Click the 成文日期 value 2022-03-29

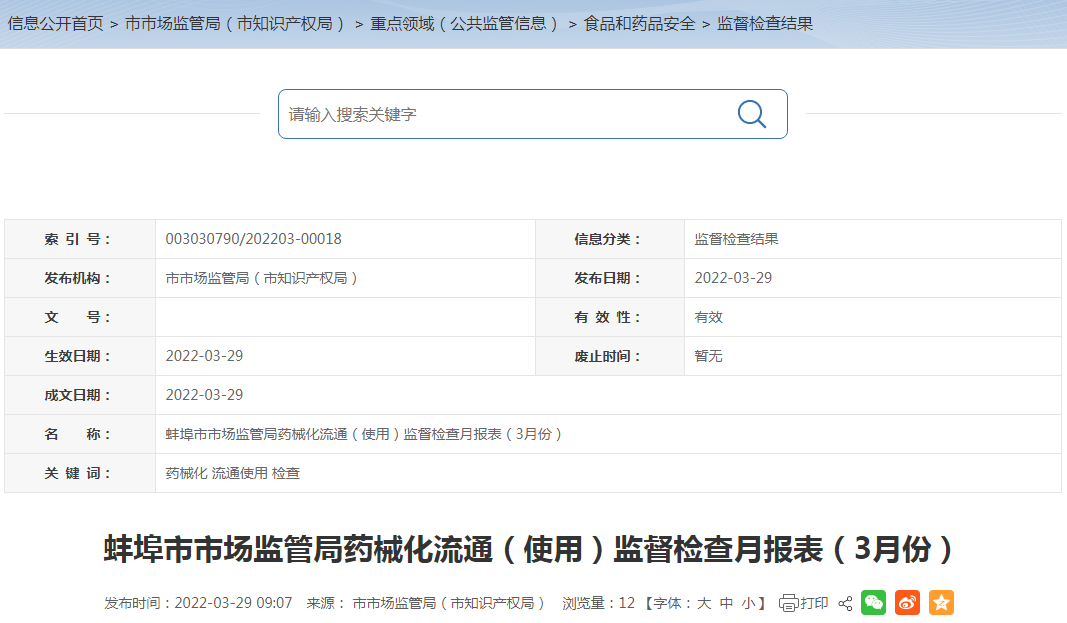coord(204,395)
